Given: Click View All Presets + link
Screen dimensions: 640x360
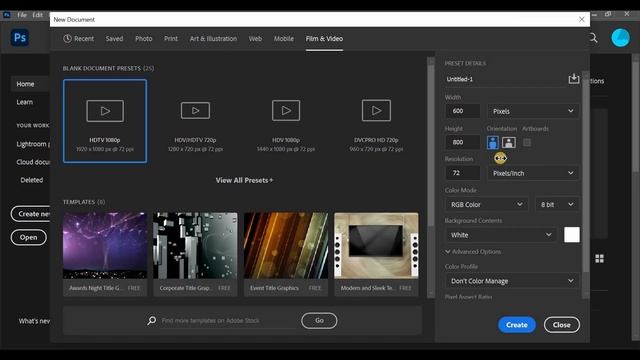Looking at the screenshot, I should (x=244, y=180).
